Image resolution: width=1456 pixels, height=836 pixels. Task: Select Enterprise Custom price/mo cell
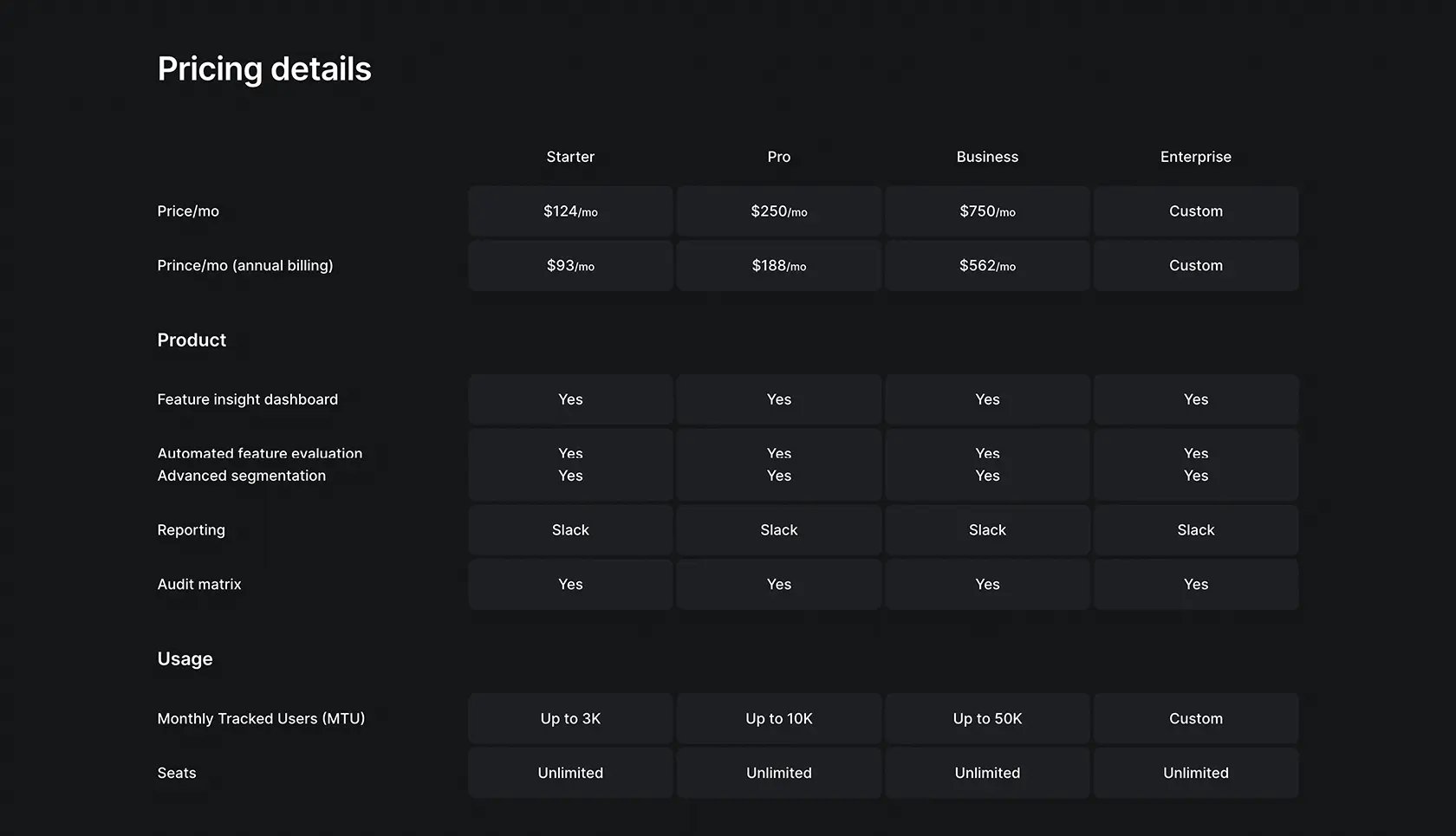point(1196,211)
